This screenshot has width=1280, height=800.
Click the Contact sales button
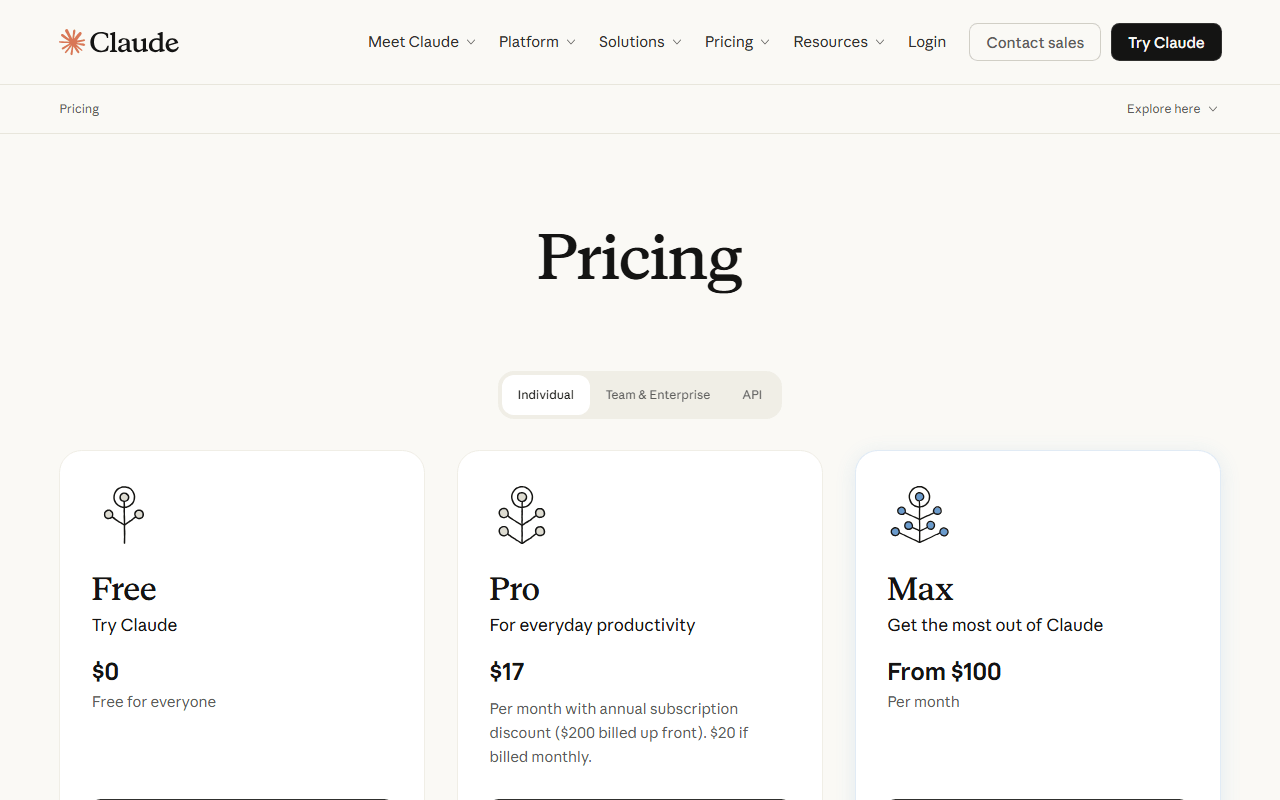(x=1035, y=42)
